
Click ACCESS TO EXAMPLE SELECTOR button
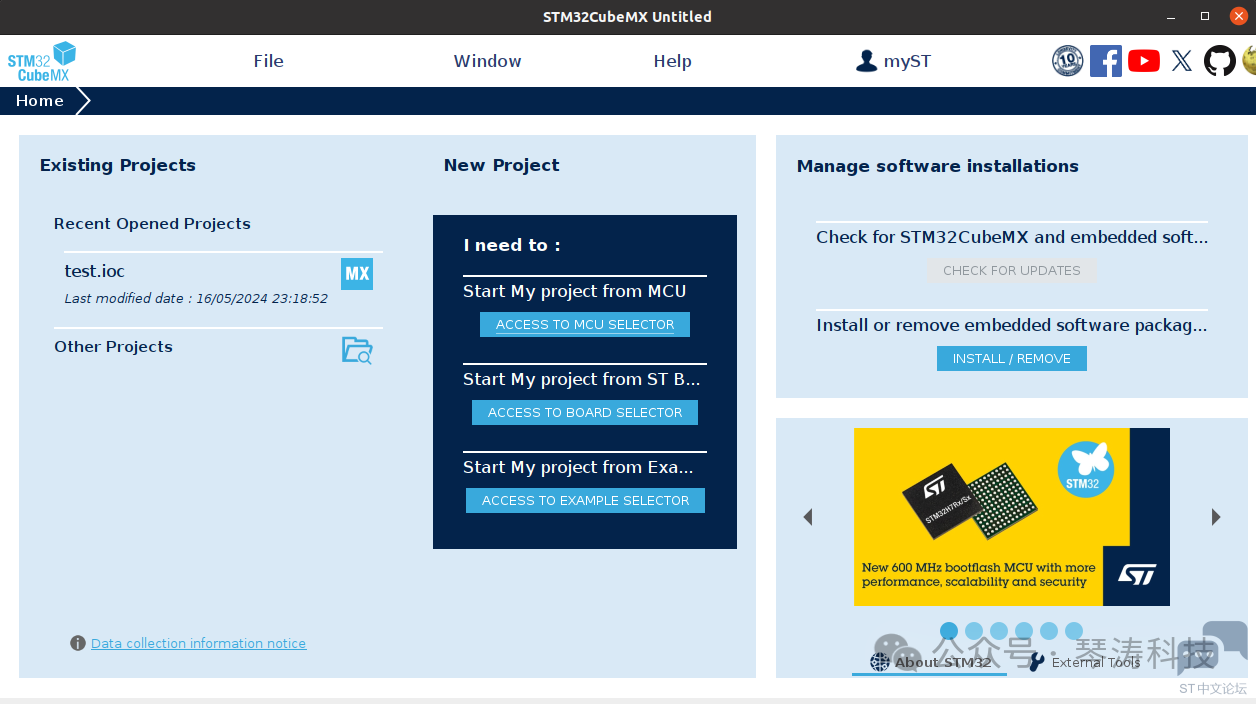(x=585, y=501)
